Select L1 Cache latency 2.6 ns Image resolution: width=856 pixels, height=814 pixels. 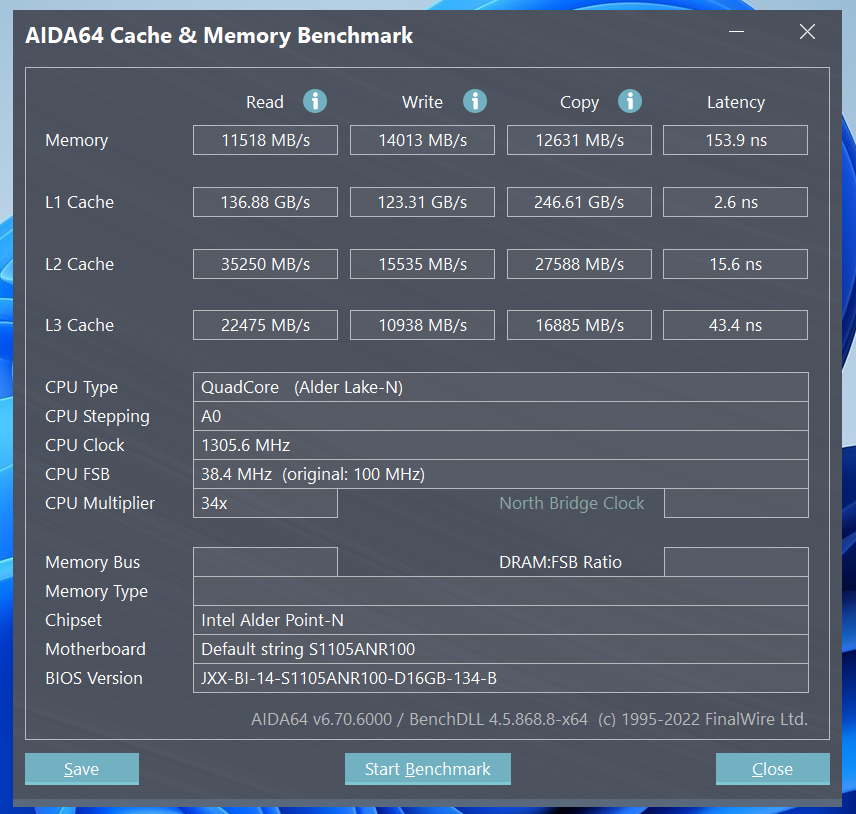(735, 202)
